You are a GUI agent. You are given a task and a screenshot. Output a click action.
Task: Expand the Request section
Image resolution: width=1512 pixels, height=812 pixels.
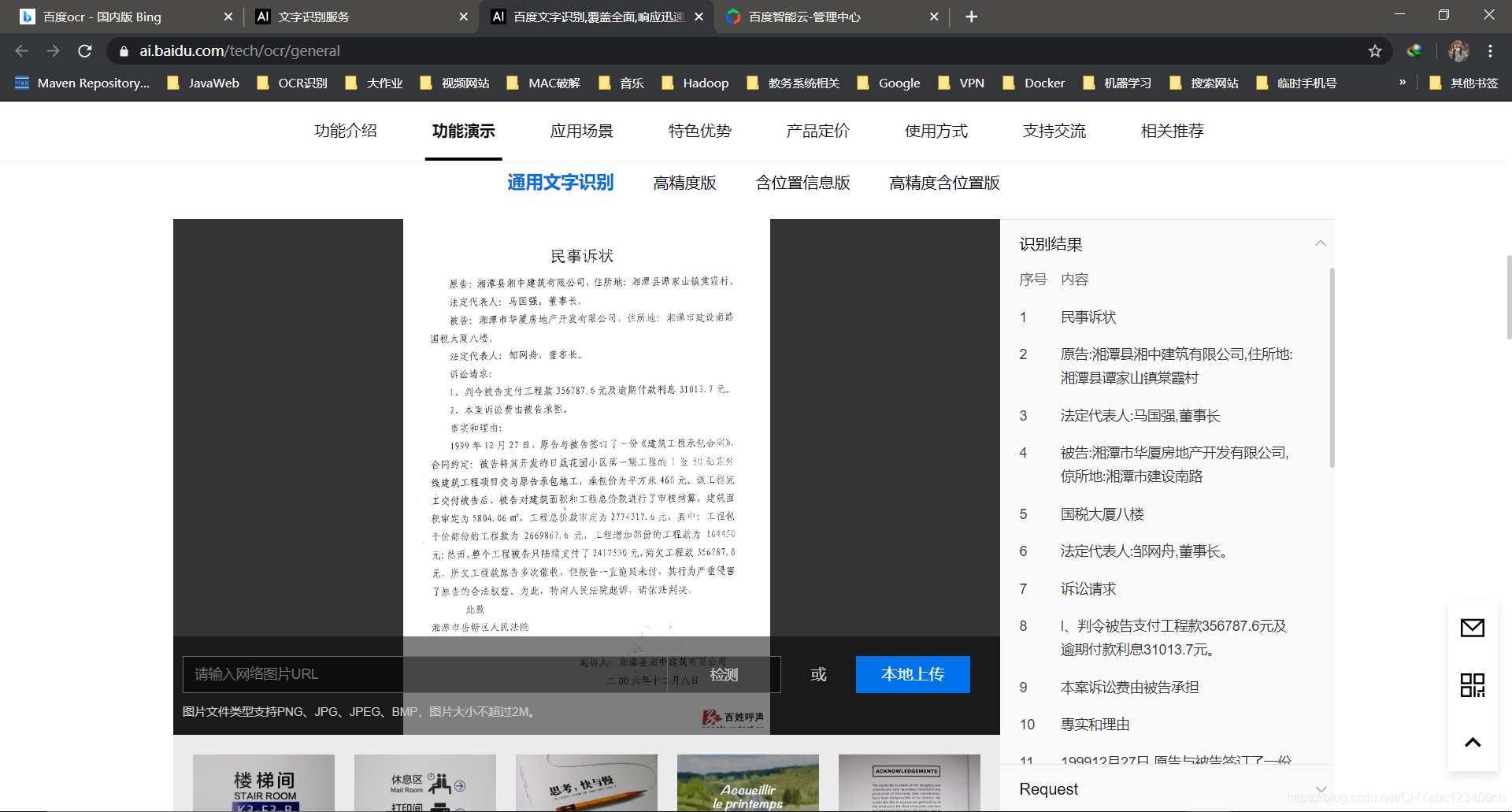1321,789
